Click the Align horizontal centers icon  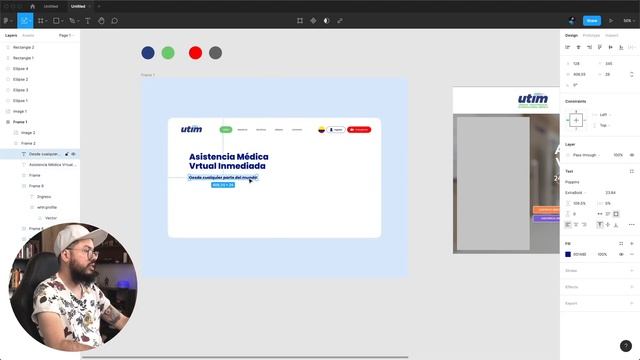pyautogui.click(x=578, y=47)
